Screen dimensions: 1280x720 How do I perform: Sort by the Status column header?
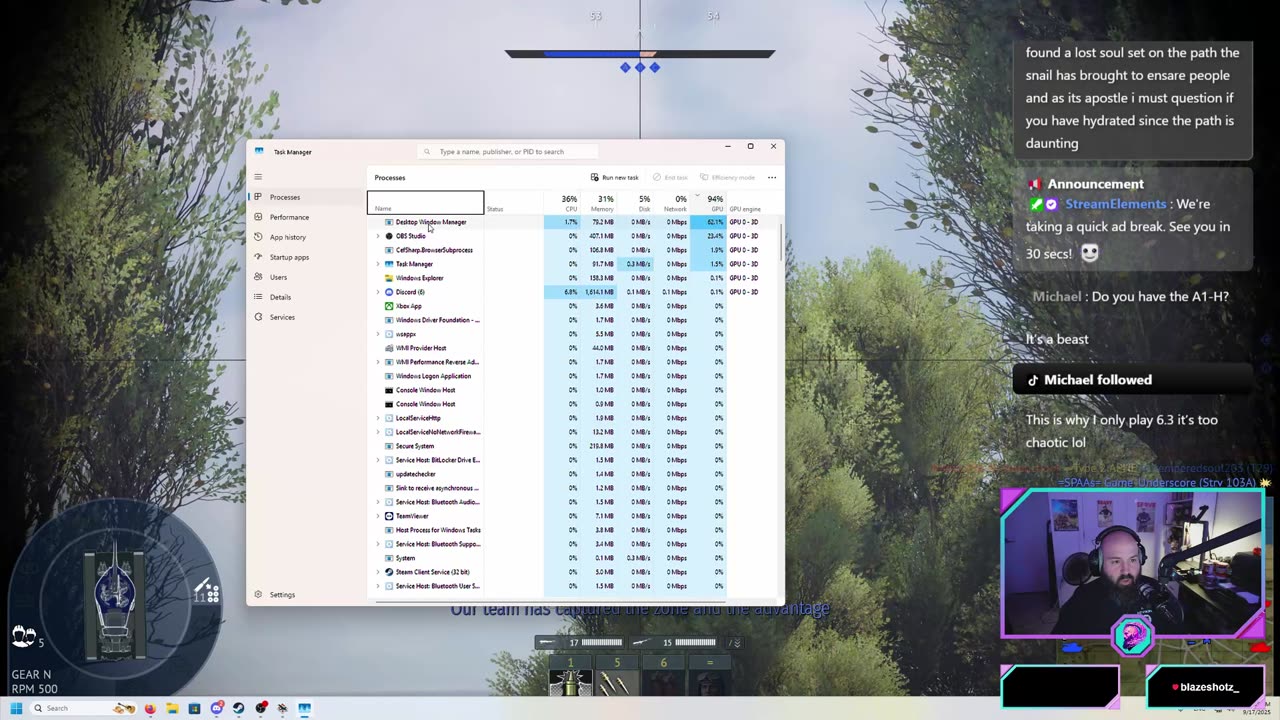(514, 203)
